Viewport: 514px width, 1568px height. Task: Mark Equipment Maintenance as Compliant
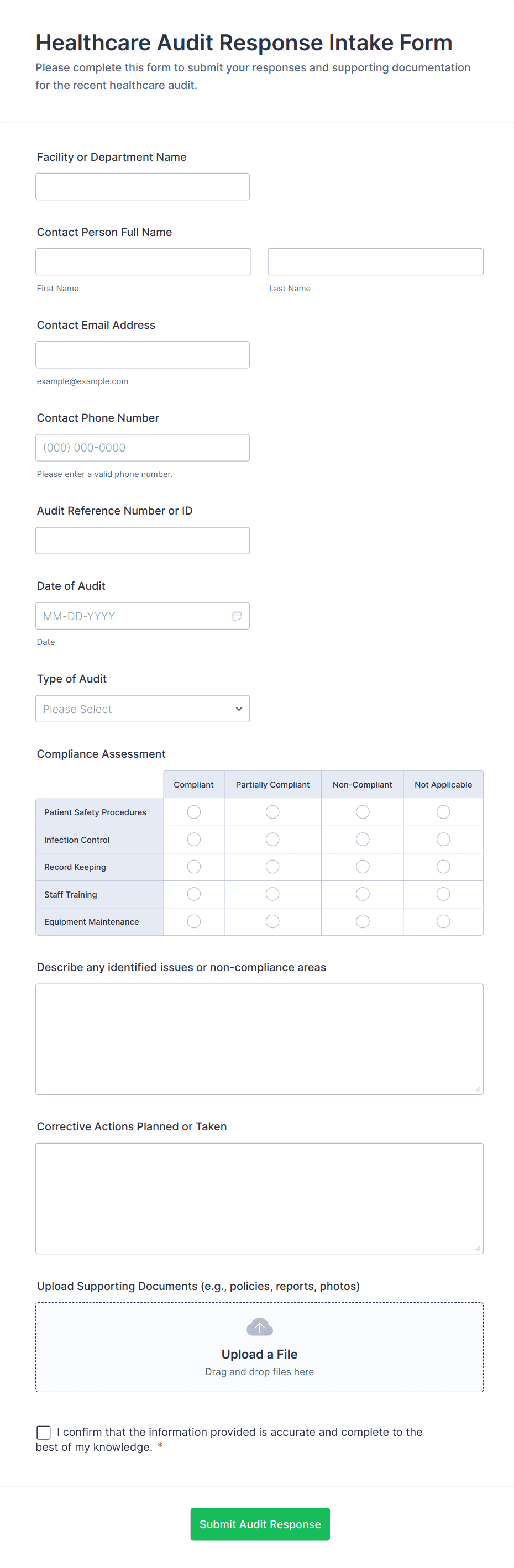click(193, 921)
